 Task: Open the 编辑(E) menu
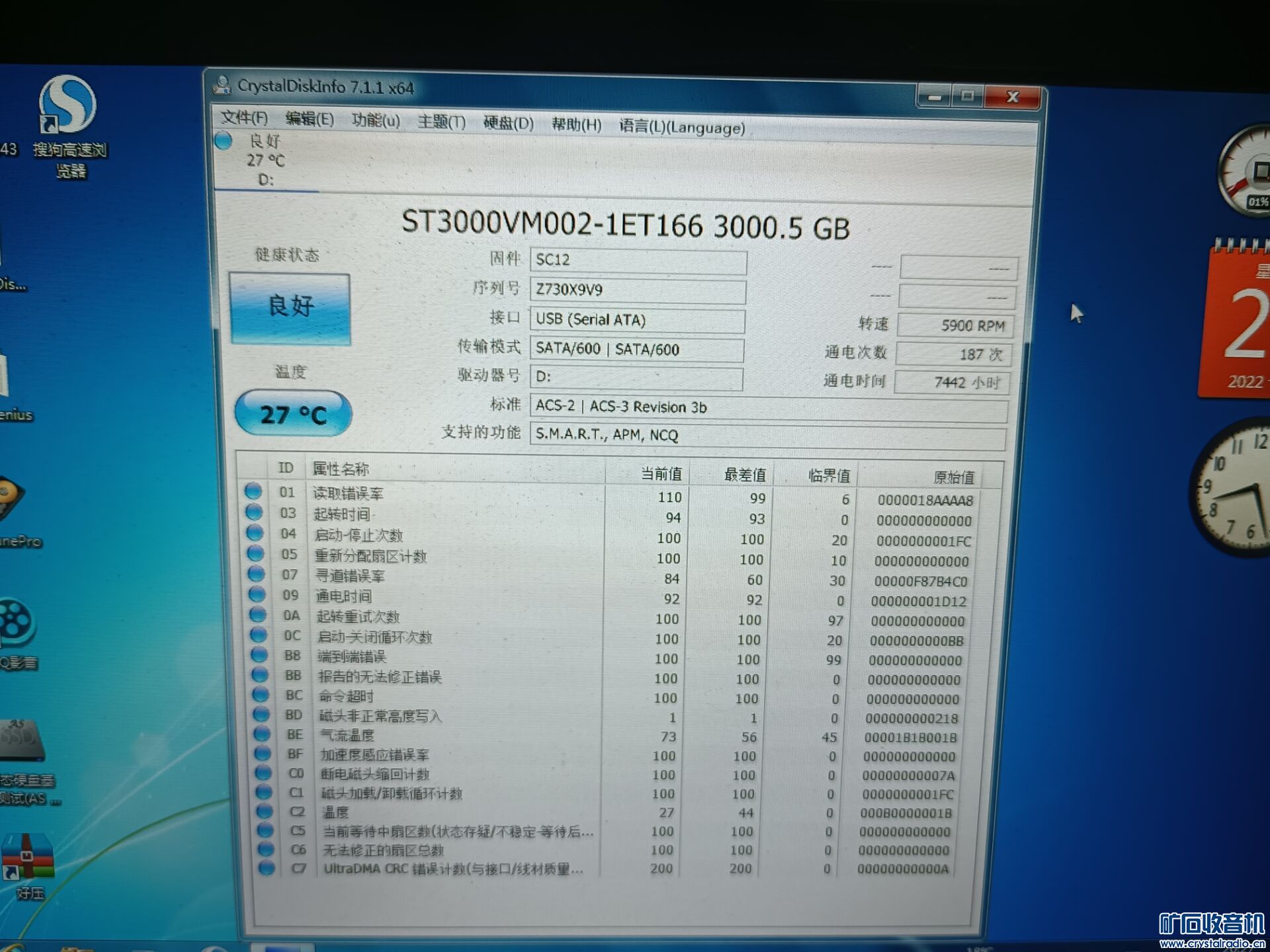coord(310,119)
